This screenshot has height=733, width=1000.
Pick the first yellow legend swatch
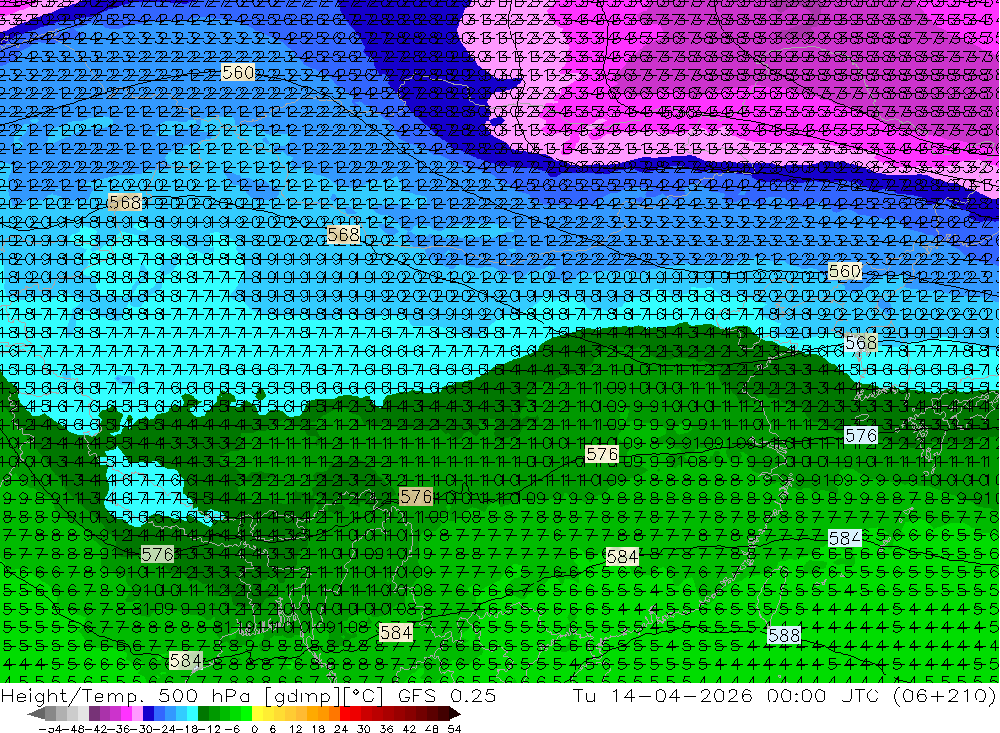(x=258, y=714)
